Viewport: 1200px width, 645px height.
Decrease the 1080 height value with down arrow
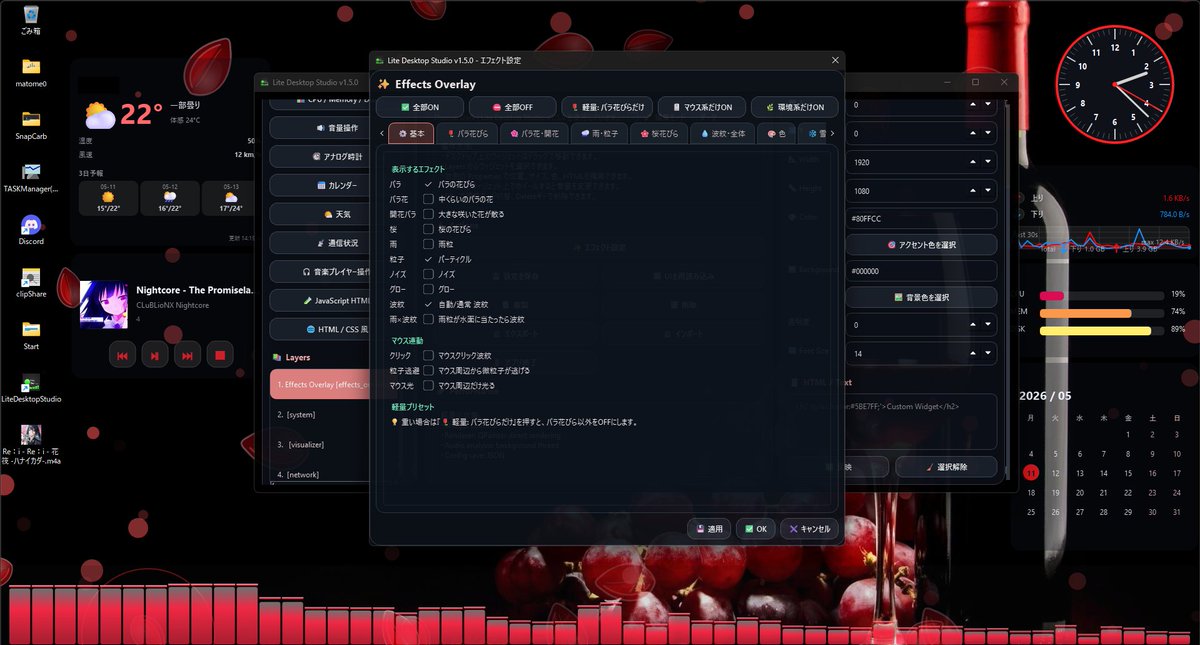click(988, 189)
